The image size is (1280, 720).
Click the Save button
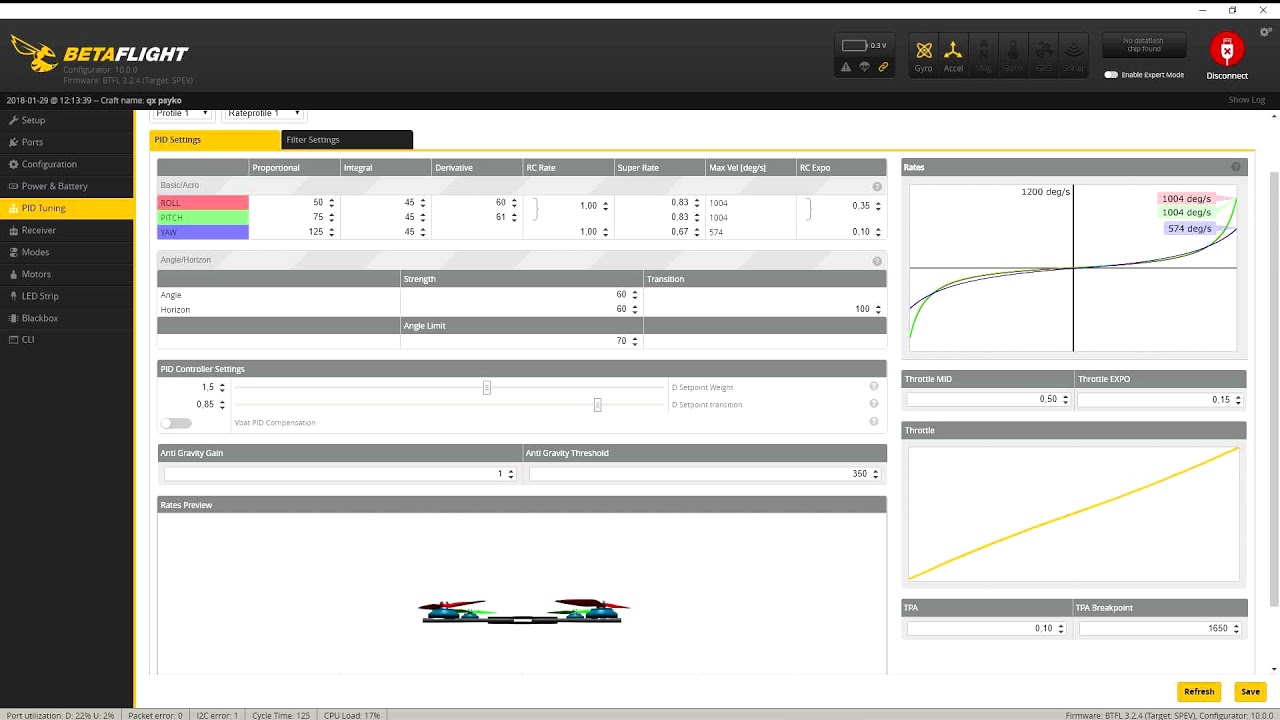pos(1250,691)
